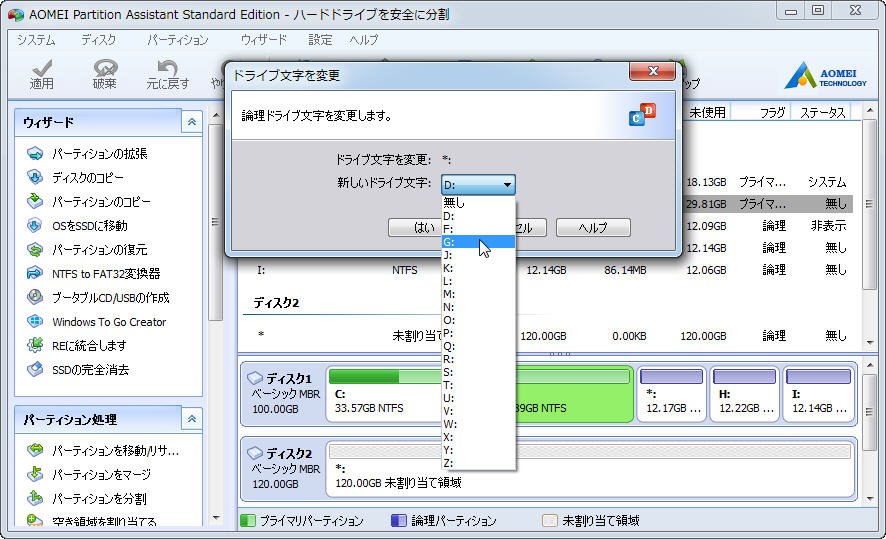The image size is (886, 539).
Task: Choose D: in drive letter list
Action: click(x=478, y=216)
